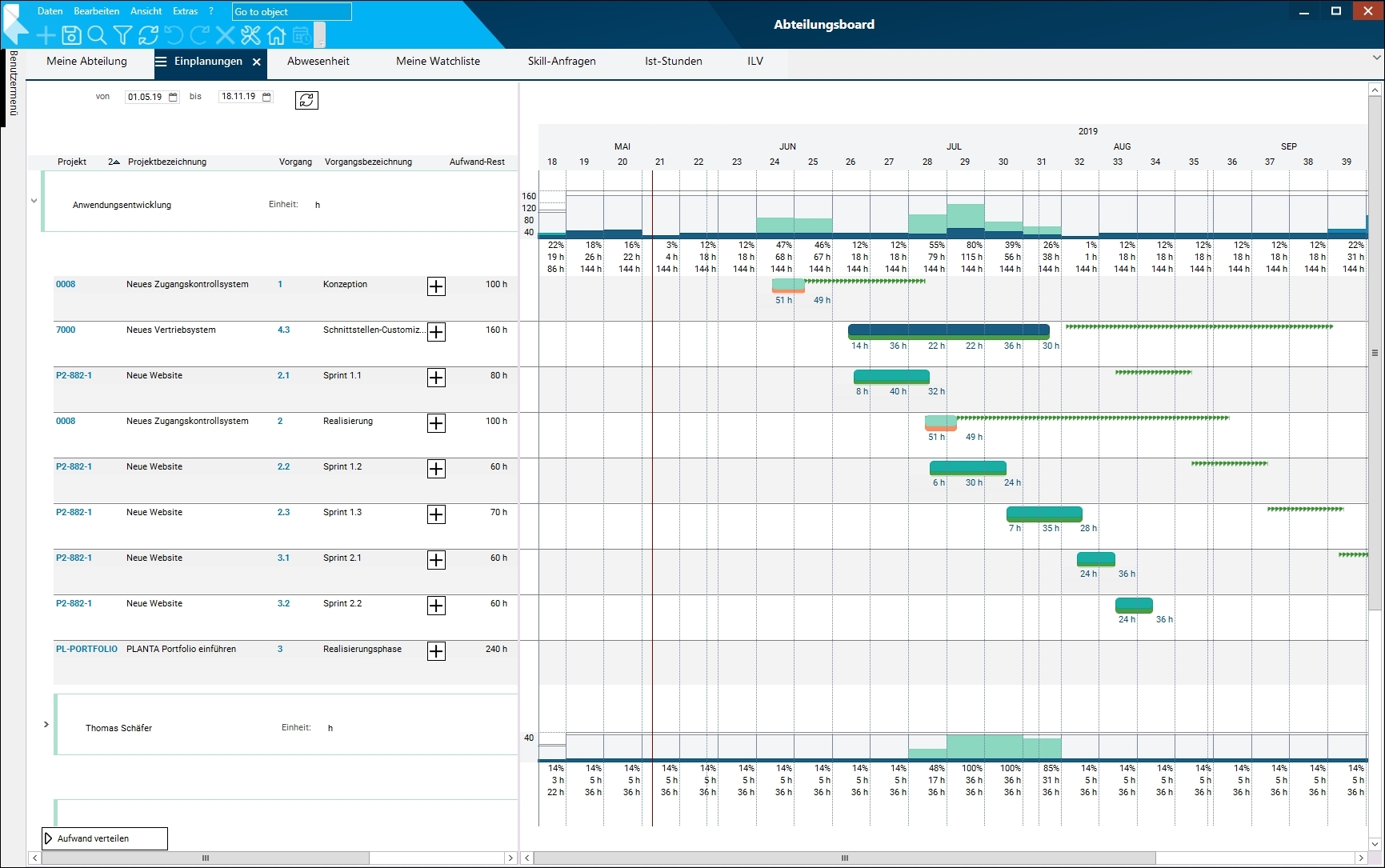Open the calendar picker for the von date
The image size is (1385, 868).
click(x=173, y=97)
